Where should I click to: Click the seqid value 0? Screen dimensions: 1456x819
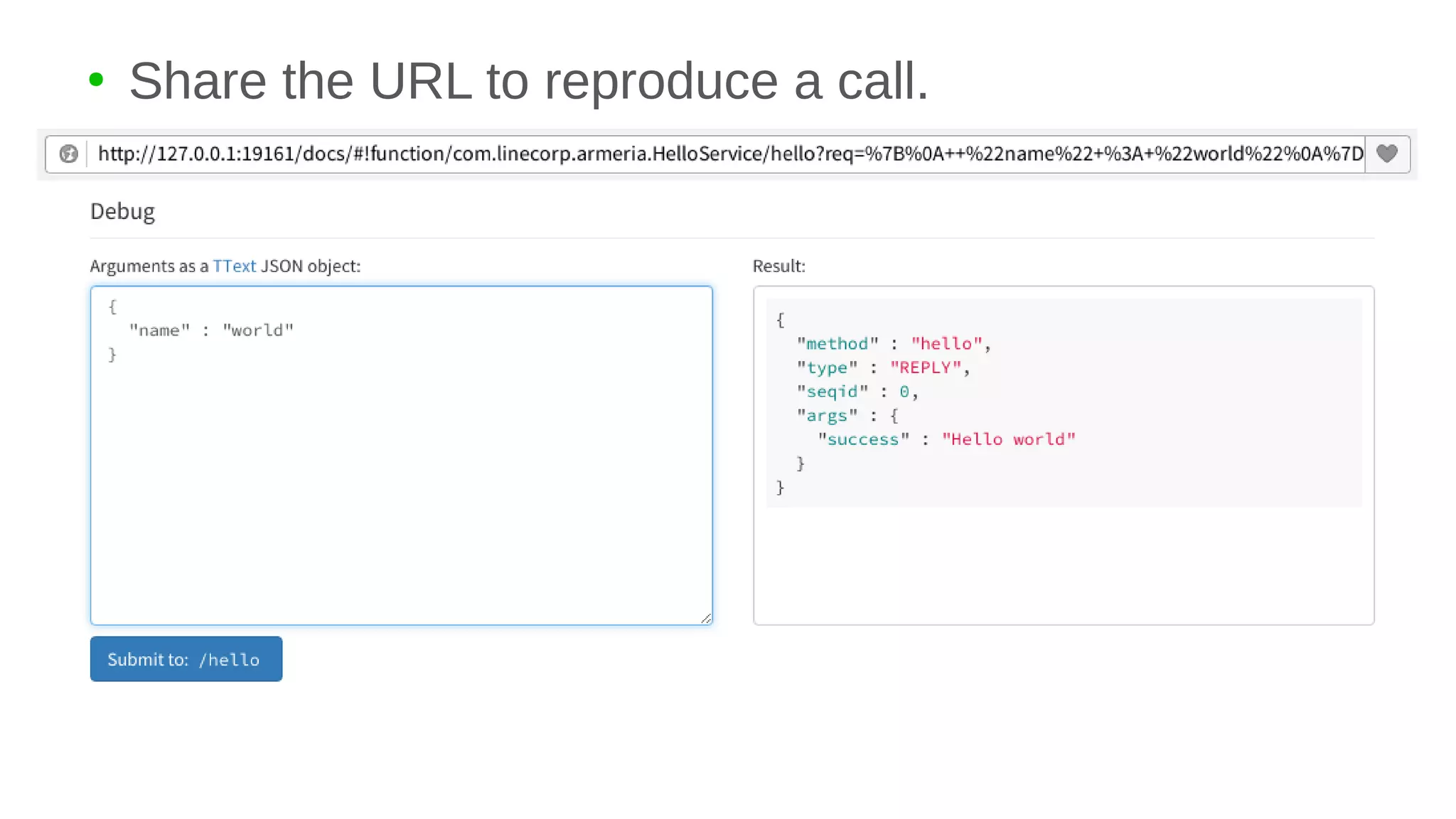904,392
